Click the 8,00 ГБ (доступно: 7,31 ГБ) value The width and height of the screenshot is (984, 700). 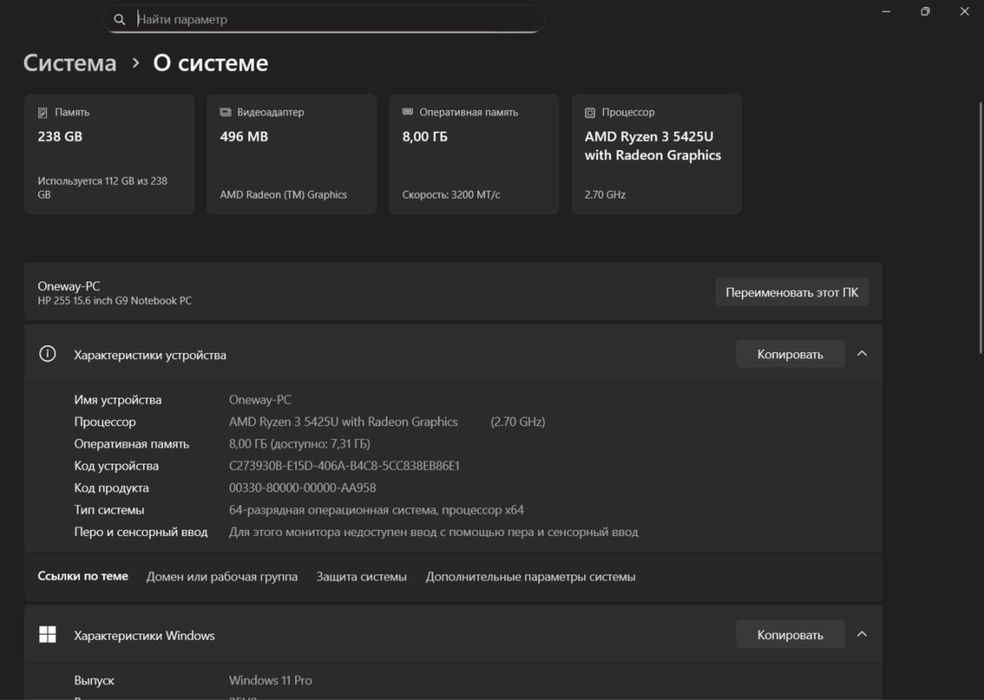(299, 444)
